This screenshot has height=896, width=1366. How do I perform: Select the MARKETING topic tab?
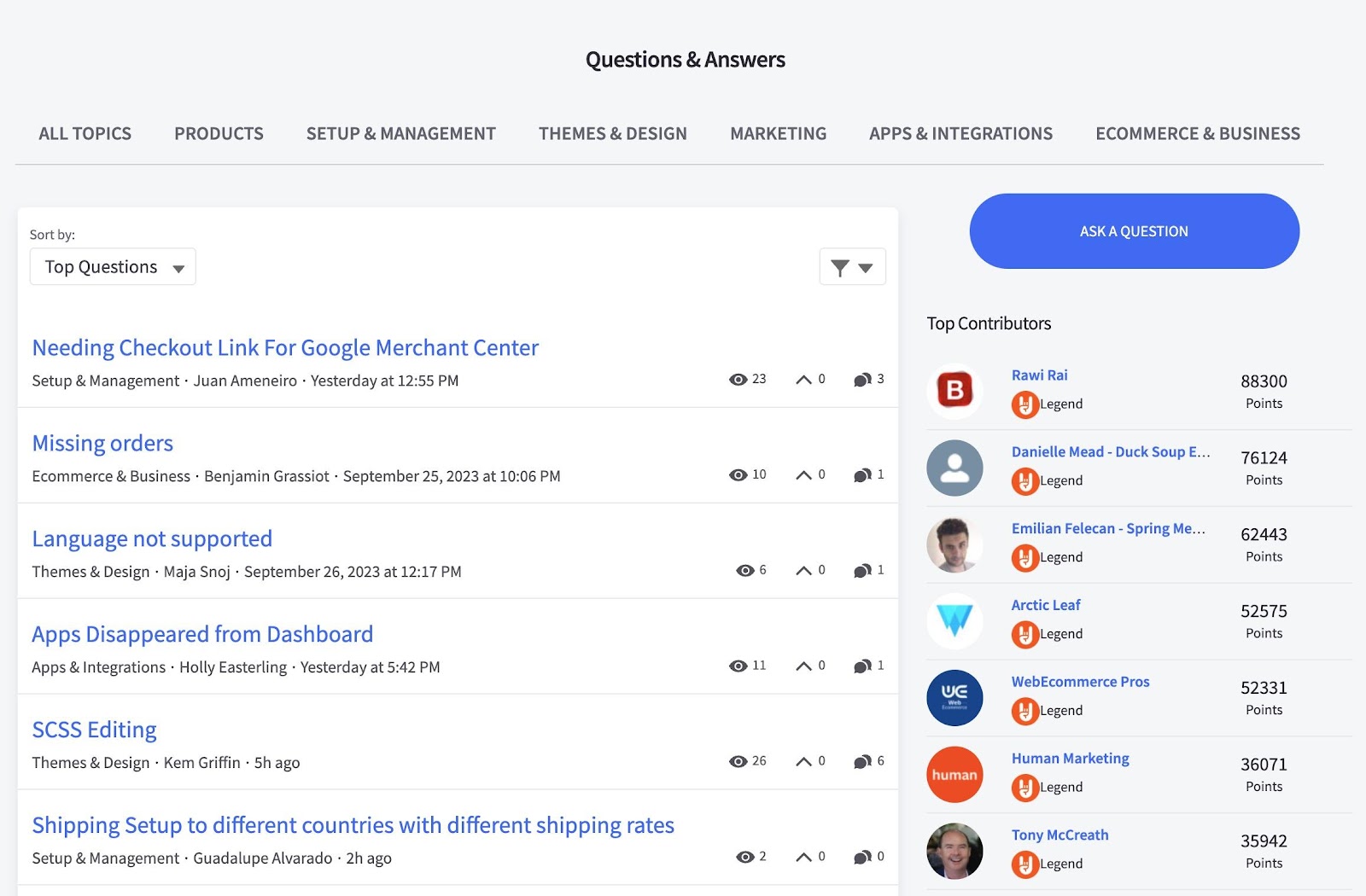coord(778,133)
